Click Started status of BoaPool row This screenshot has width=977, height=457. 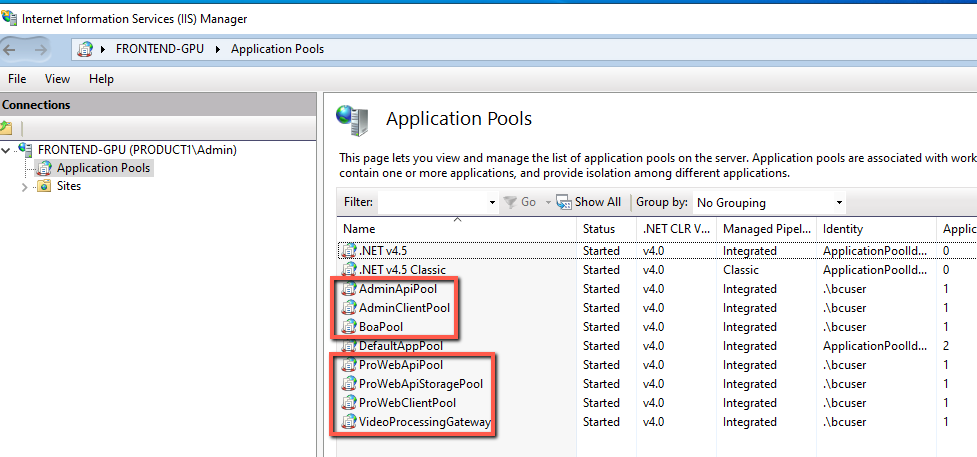click(601, 327)
